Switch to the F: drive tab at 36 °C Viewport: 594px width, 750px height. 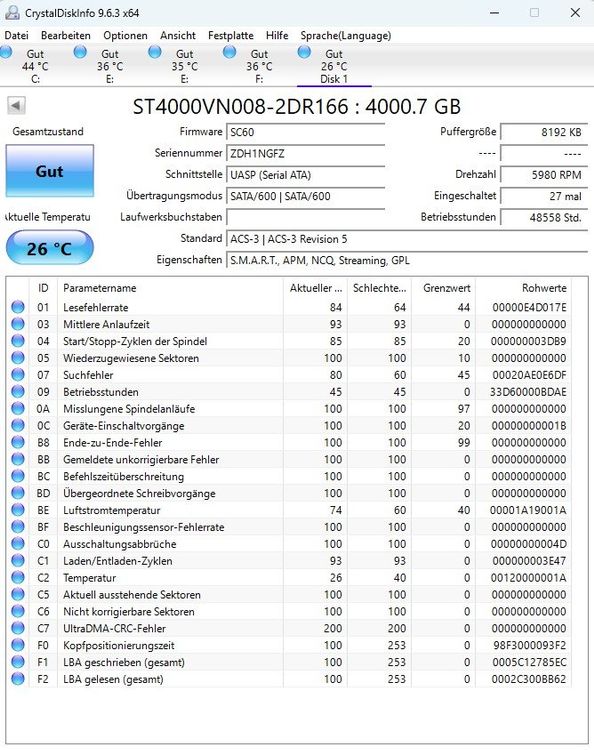coord(259,66)
